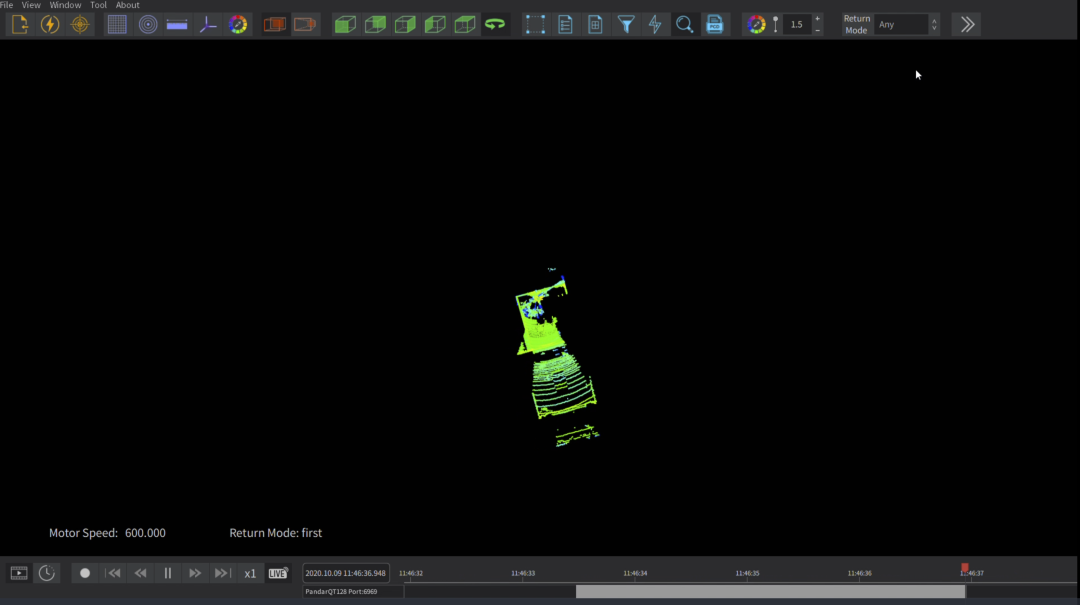1080x605 pixels.
Task: Click the 11:46:33 timeline tick
Action: click(x=523, y=573)
